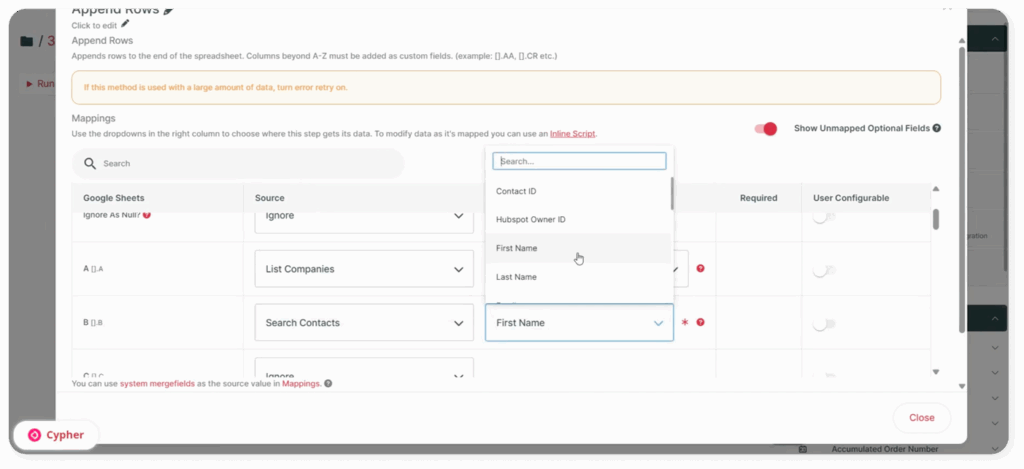The height and width of the screenshot is (469, 1024).
Task: Open the Inline Script link
Action: pyautogui.click(x=572, y=133)
